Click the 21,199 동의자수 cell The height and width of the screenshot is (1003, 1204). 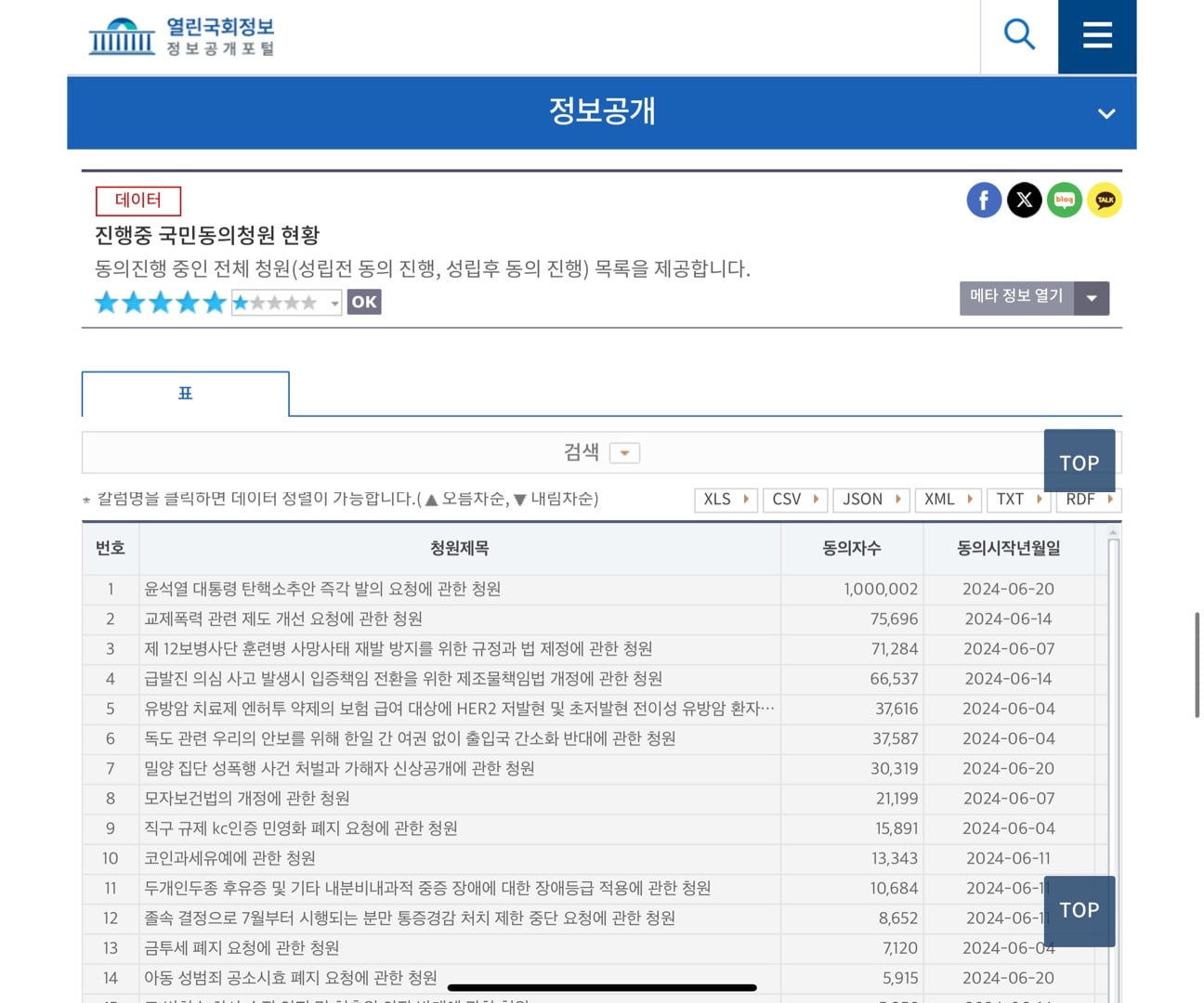click(852, 799)
